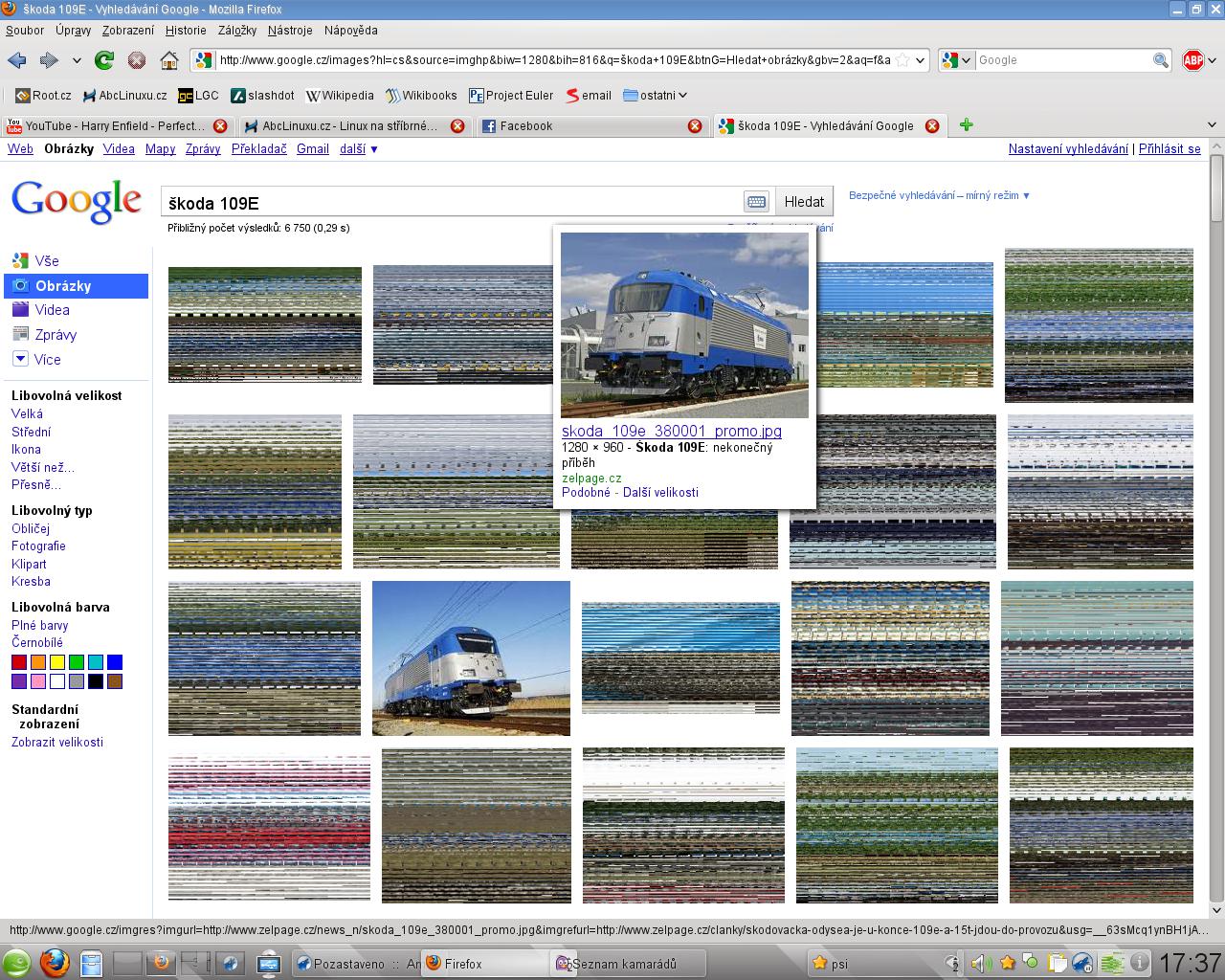Click the Hledat search button

[x=804, y=202]
